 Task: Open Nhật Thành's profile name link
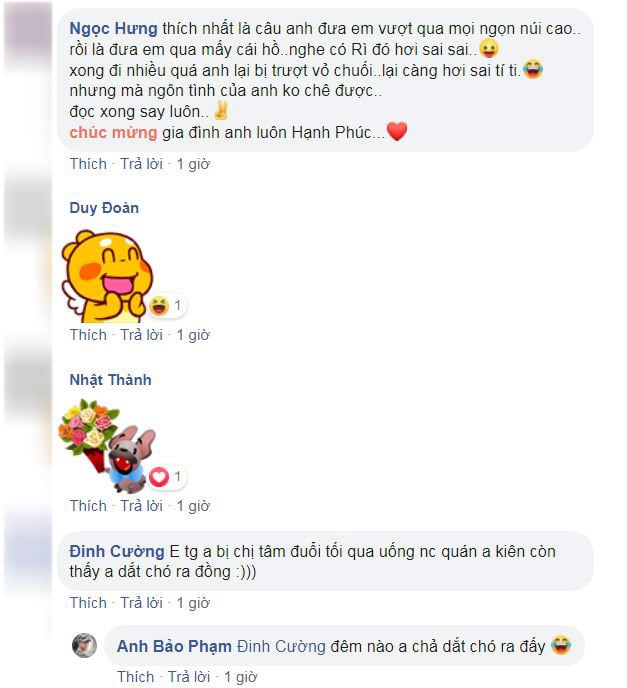click(110, 380)
